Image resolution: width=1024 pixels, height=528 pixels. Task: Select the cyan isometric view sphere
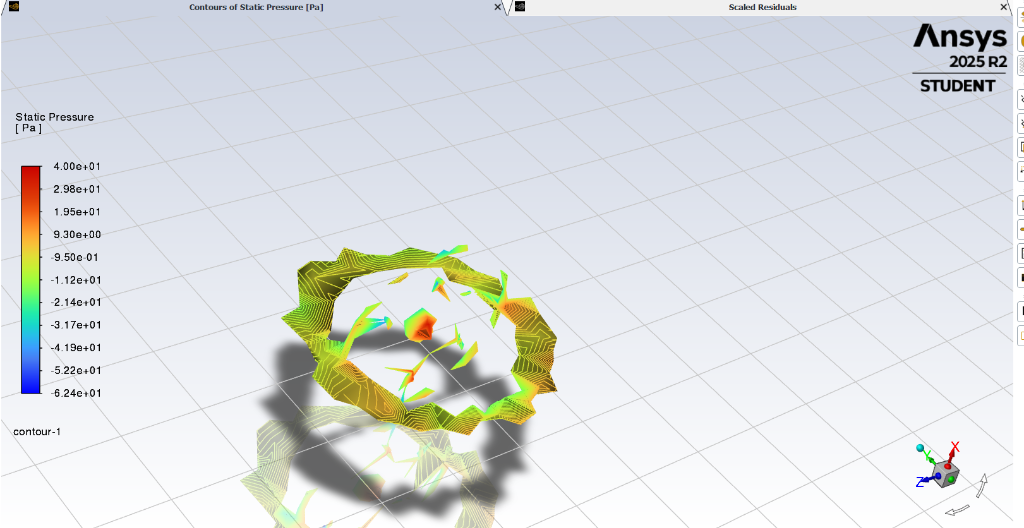click(x=921, y=449)
